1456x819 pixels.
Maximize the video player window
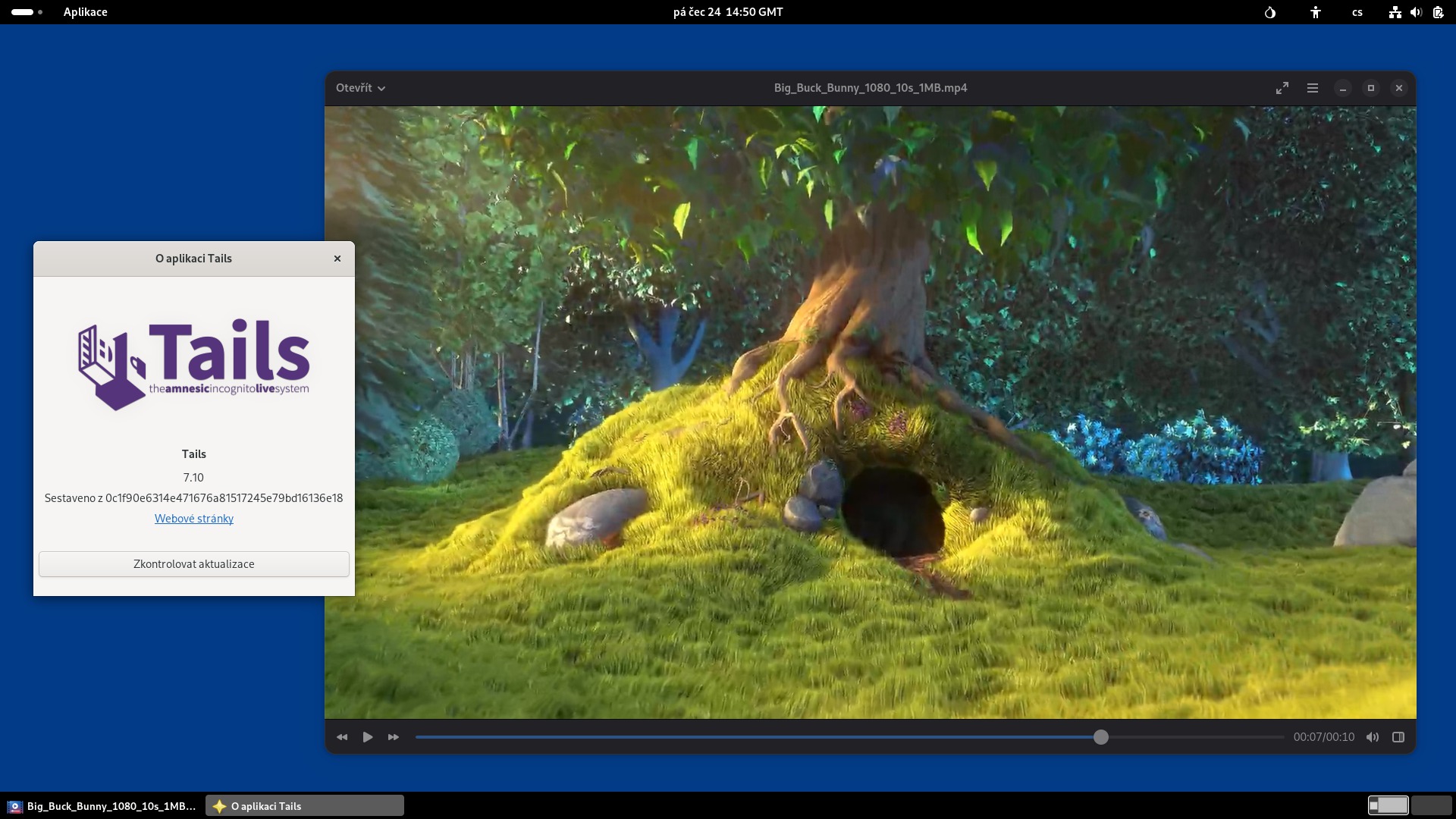(1371, 88)
